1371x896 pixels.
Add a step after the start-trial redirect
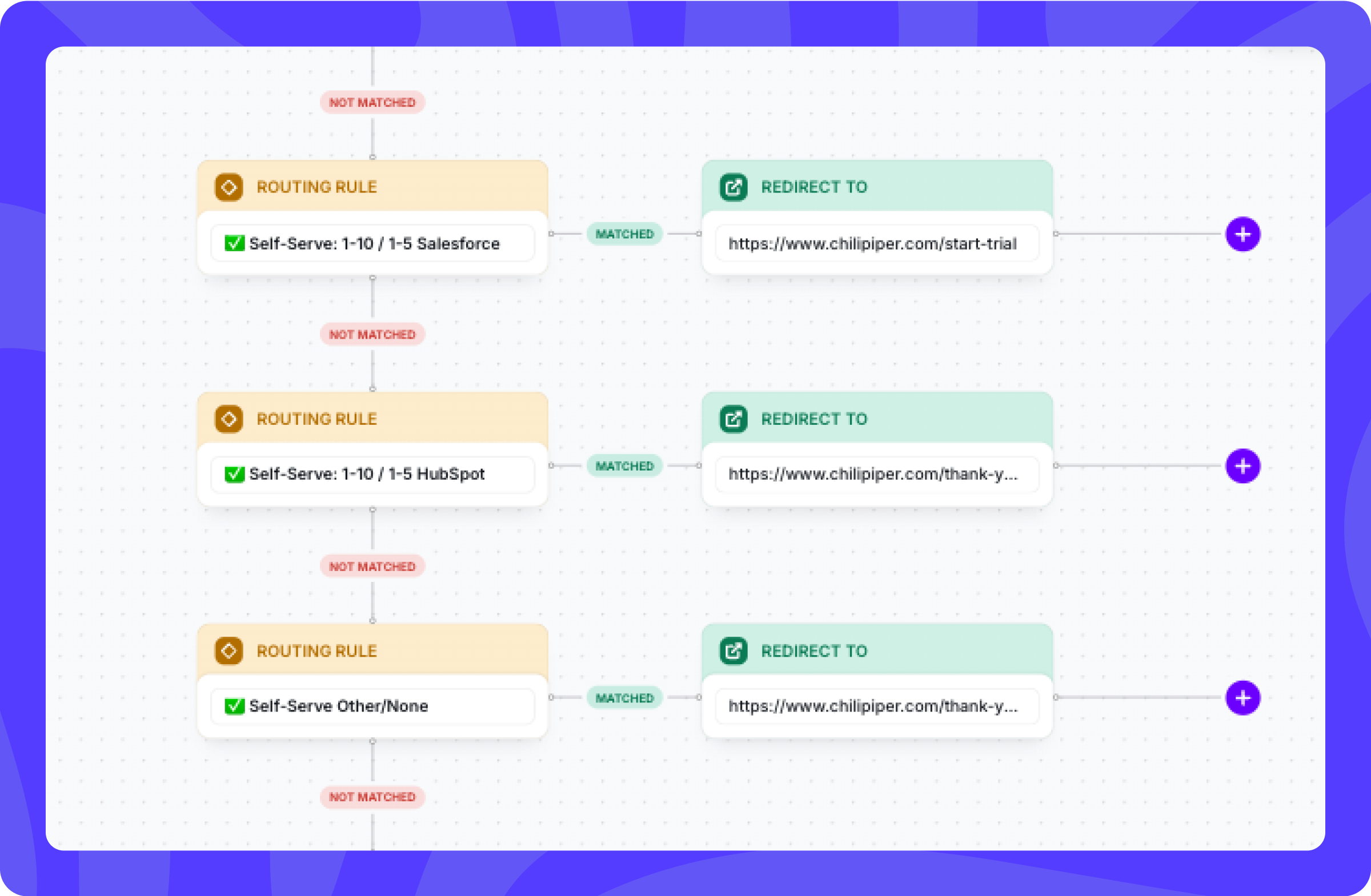click(1242, 234)
